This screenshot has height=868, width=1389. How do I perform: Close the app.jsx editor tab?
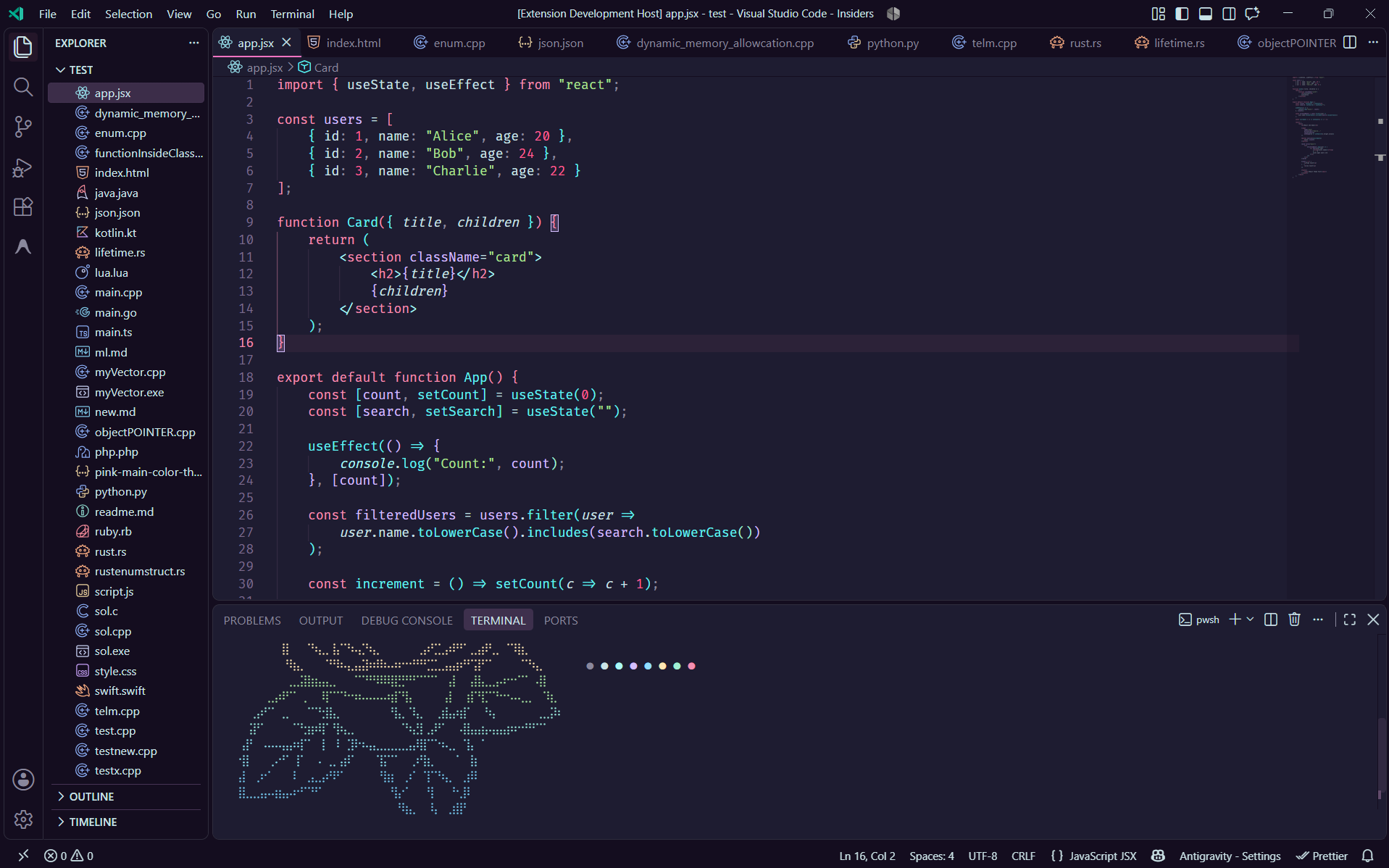[x=287, y=43]
